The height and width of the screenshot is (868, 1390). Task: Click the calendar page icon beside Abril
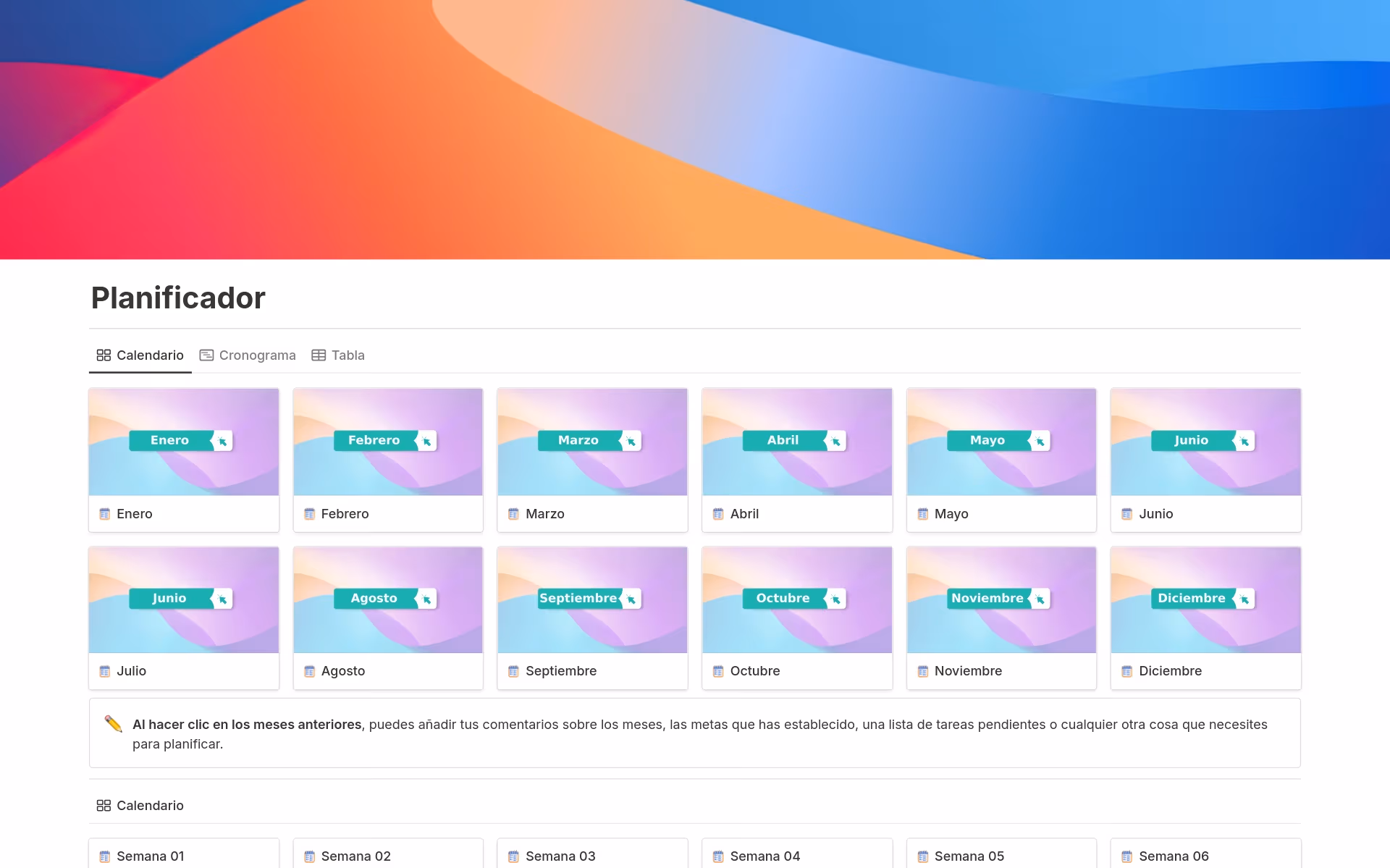point(718,514)
